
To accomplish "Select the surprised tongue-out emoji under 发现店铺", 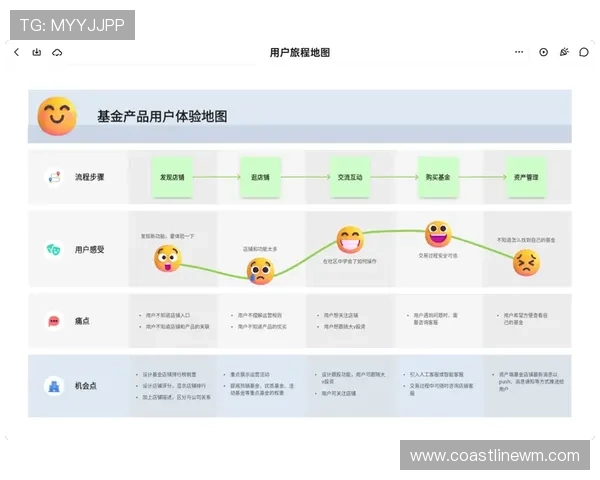I will 167,258.
